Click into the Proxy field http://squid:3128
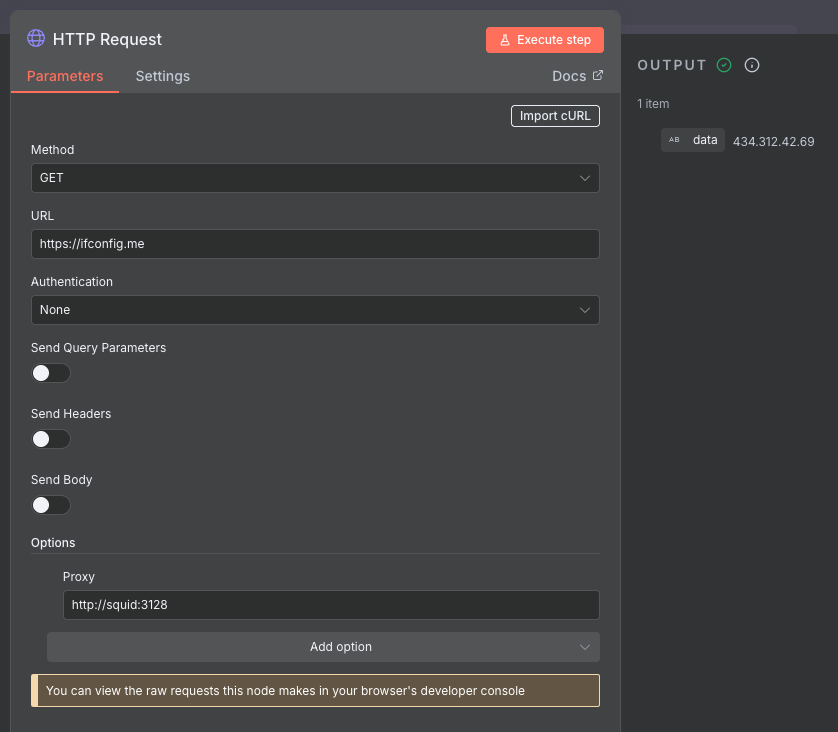The height and width of the screenshot is (732, 838). click(x=331, y=605)
